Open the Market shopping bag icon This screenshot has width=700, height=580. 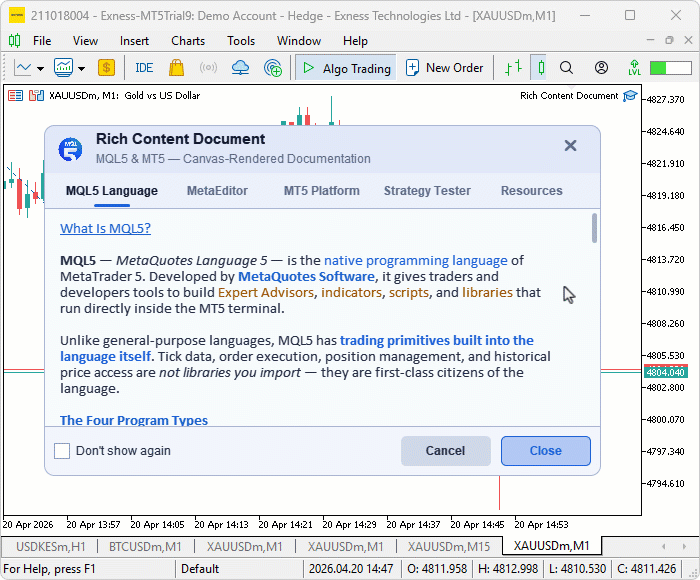(176, 68)
